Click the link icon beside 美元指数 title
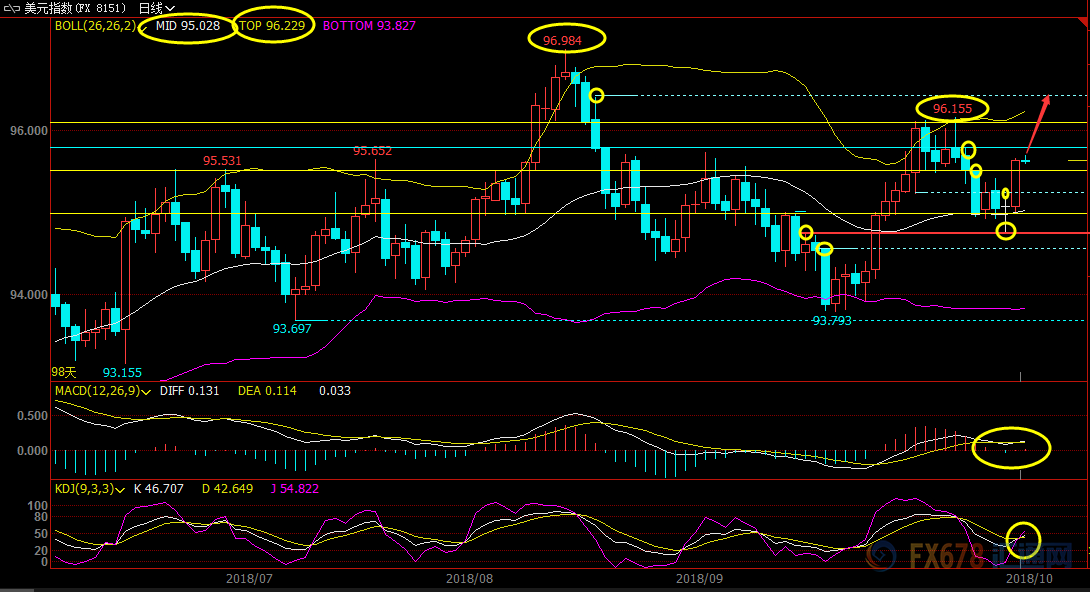The image size is (1090, 592). 12,8
